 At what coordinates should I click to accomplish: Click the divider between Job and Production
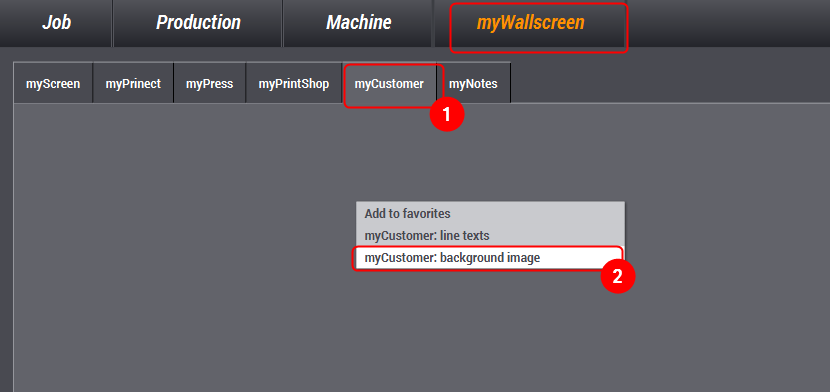coord(112,23)
